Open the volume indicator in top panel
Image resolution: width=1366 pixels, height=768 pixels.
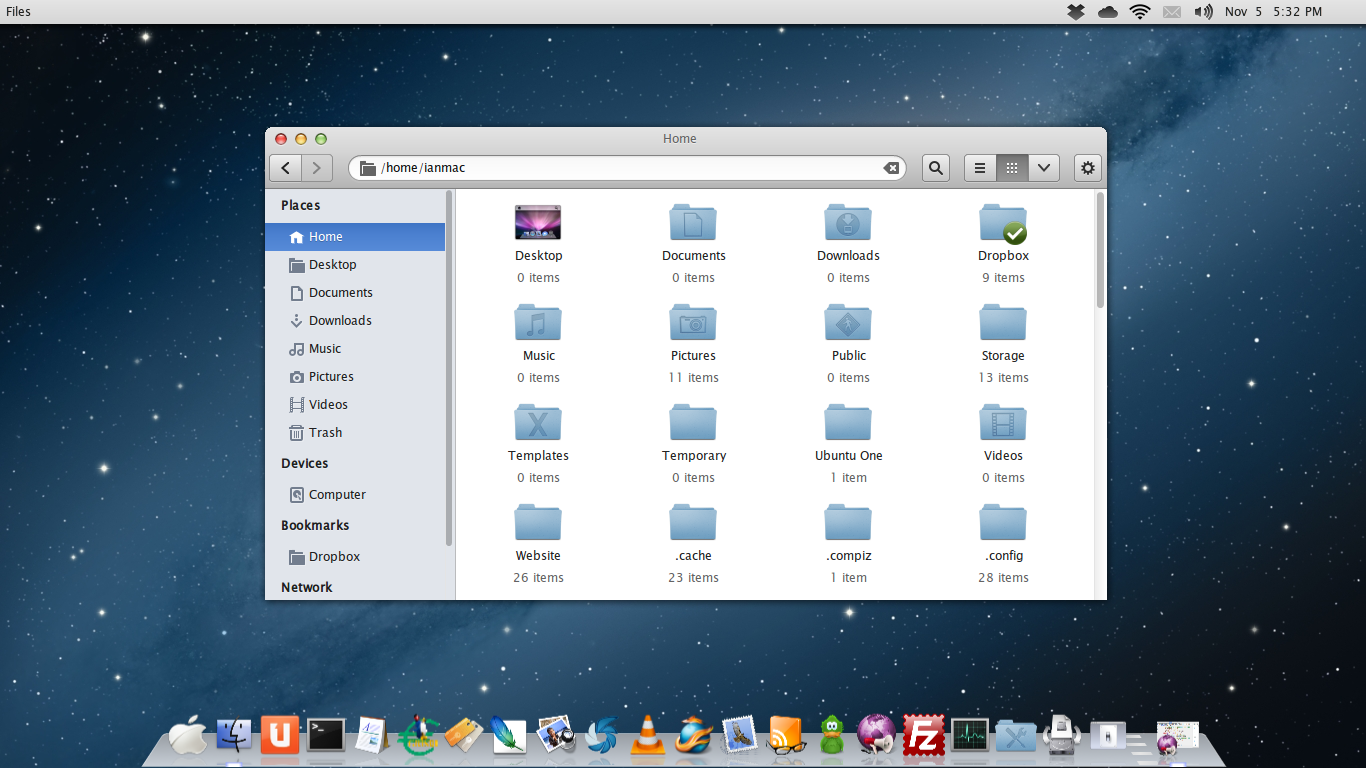point(1203,12)
